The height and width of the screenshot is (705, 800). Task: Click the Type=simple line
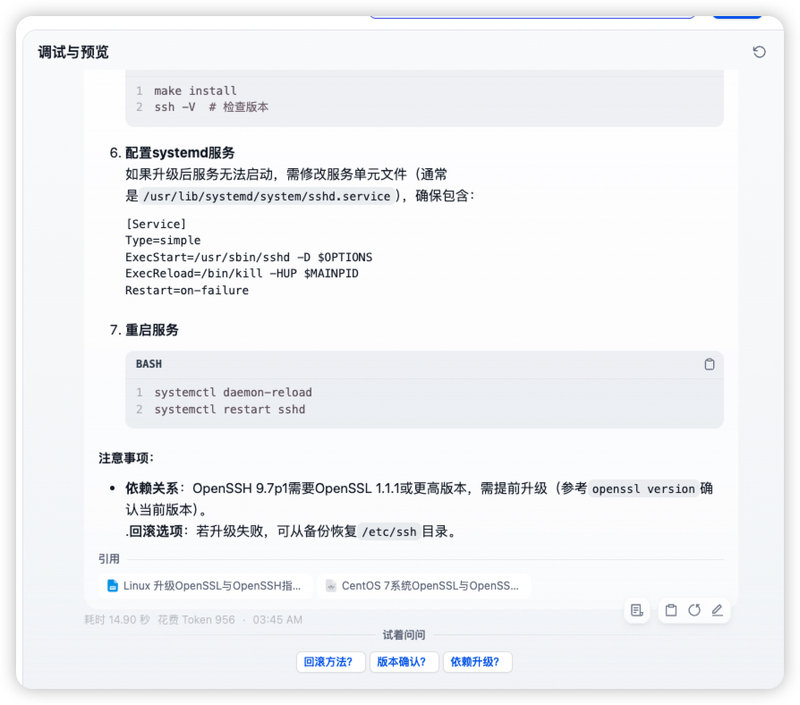pos(163,240)
